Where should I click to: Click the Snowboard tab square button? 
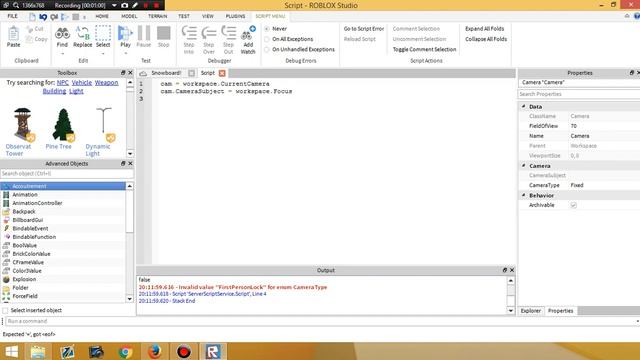click(x=191, y=73)
